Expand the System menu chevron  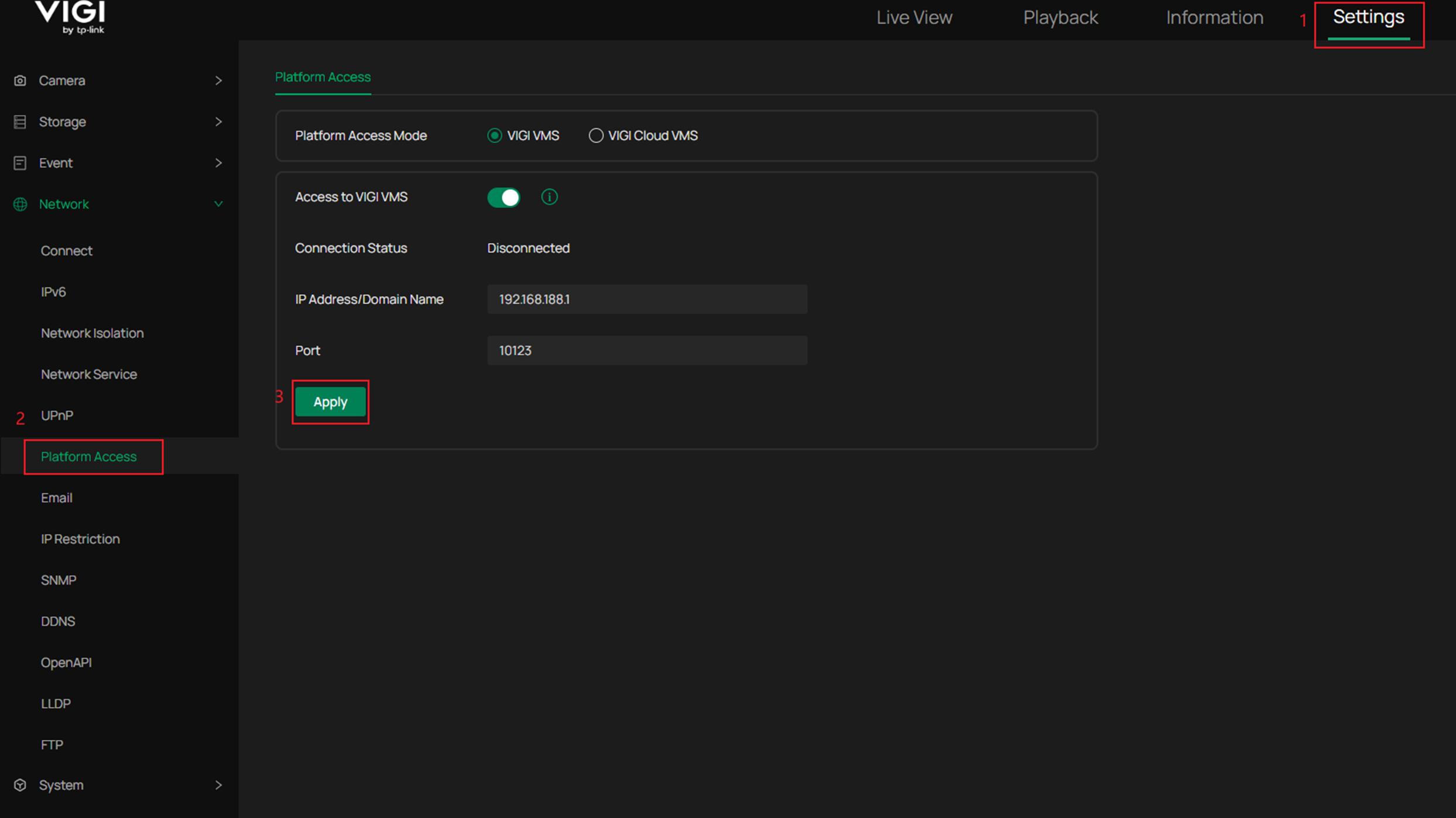pos(218,785)
